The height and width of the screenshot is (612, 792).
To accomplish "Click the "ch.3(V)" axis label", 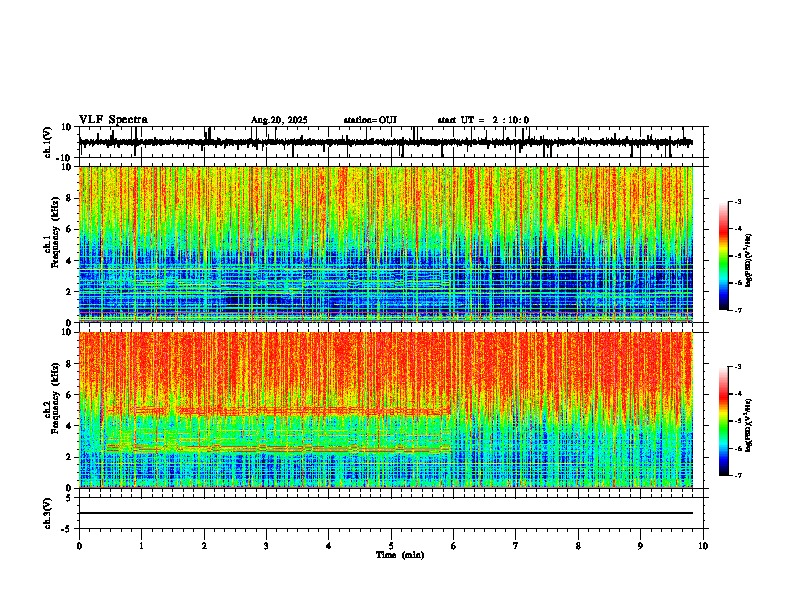I will [48, 513].
